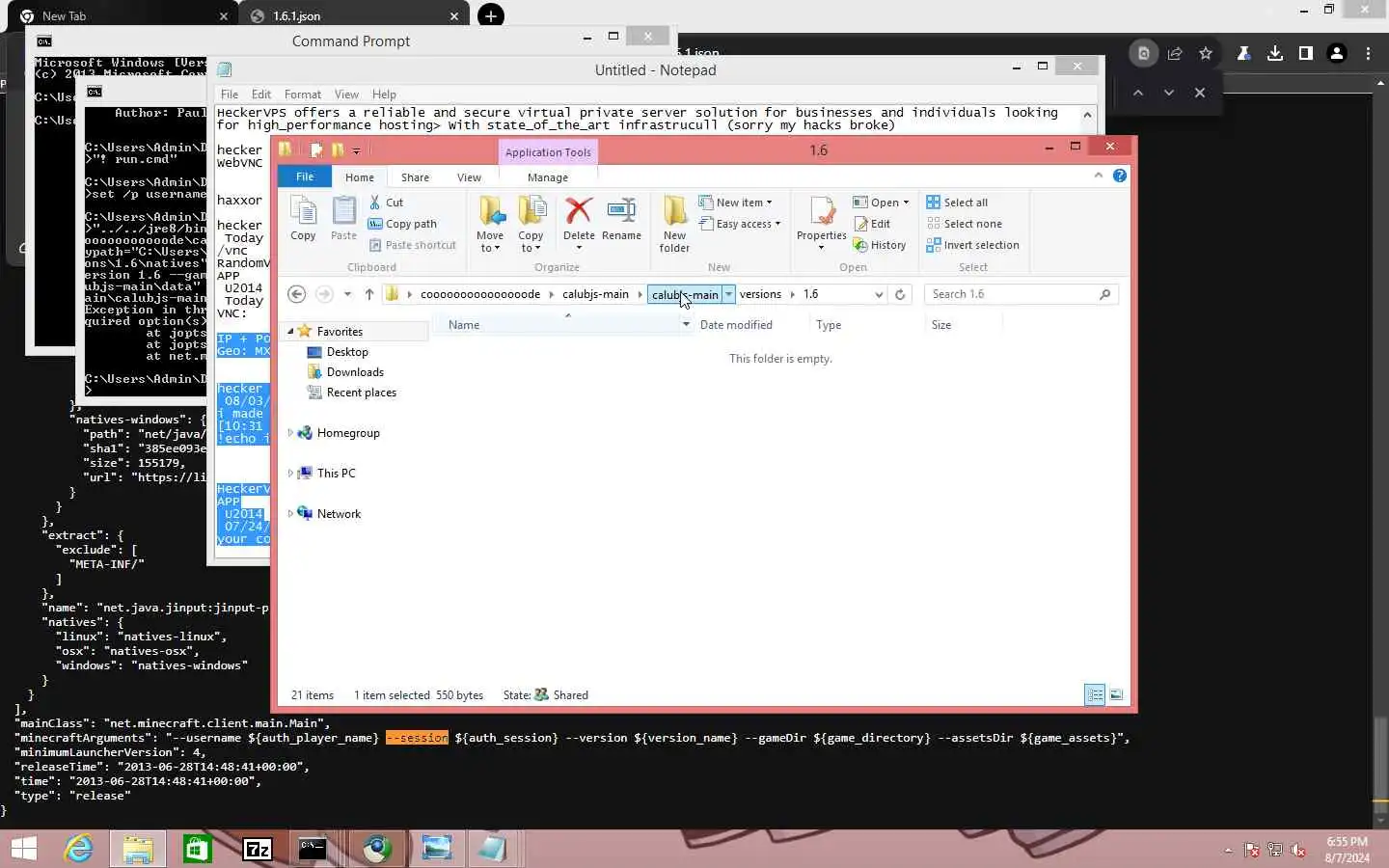Open the browser three-dot menu
Image resolution: width=1389 pixels, height=868 pixels.
pyautogui.click(x=1368, y=54)
